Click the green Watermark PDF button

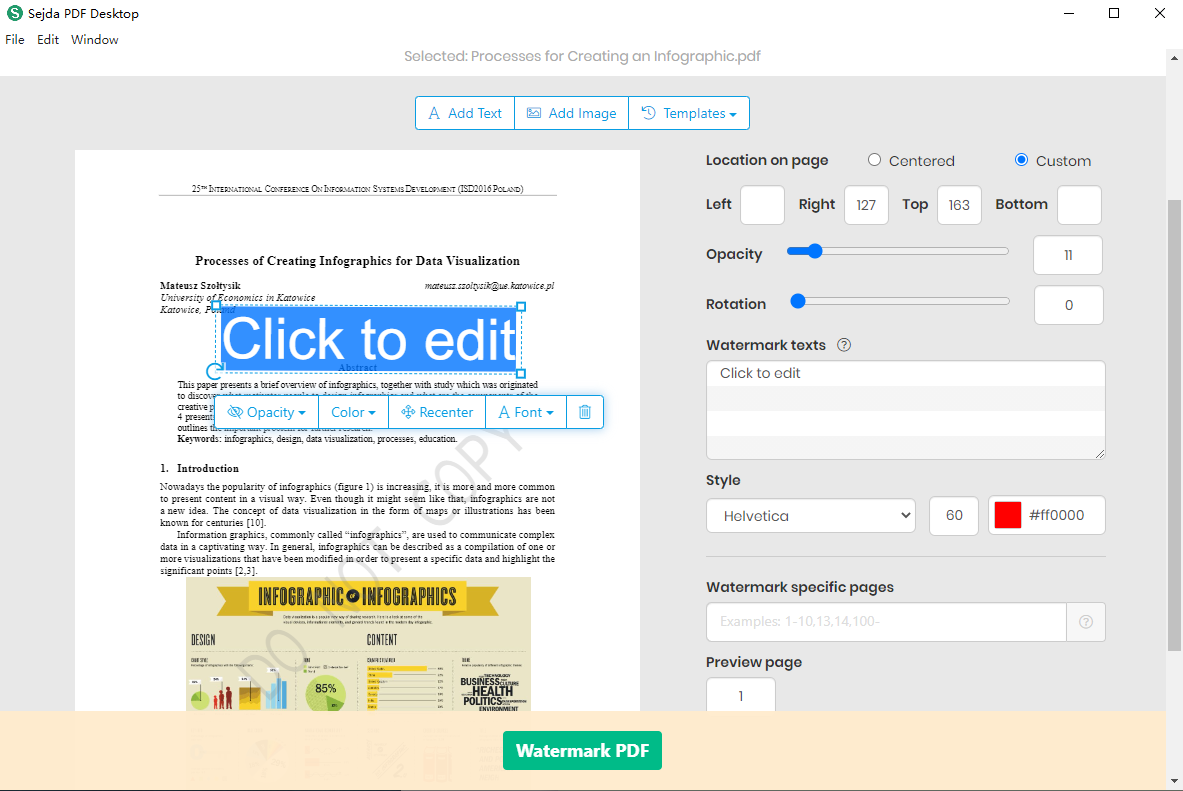[582, 750]
